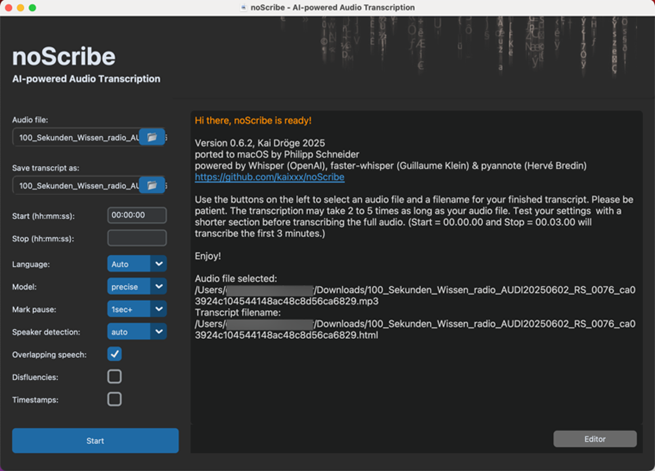Click the noScribe icon in the title bar
This screenshot has height=472, width=655.
(x=245, y=7)
